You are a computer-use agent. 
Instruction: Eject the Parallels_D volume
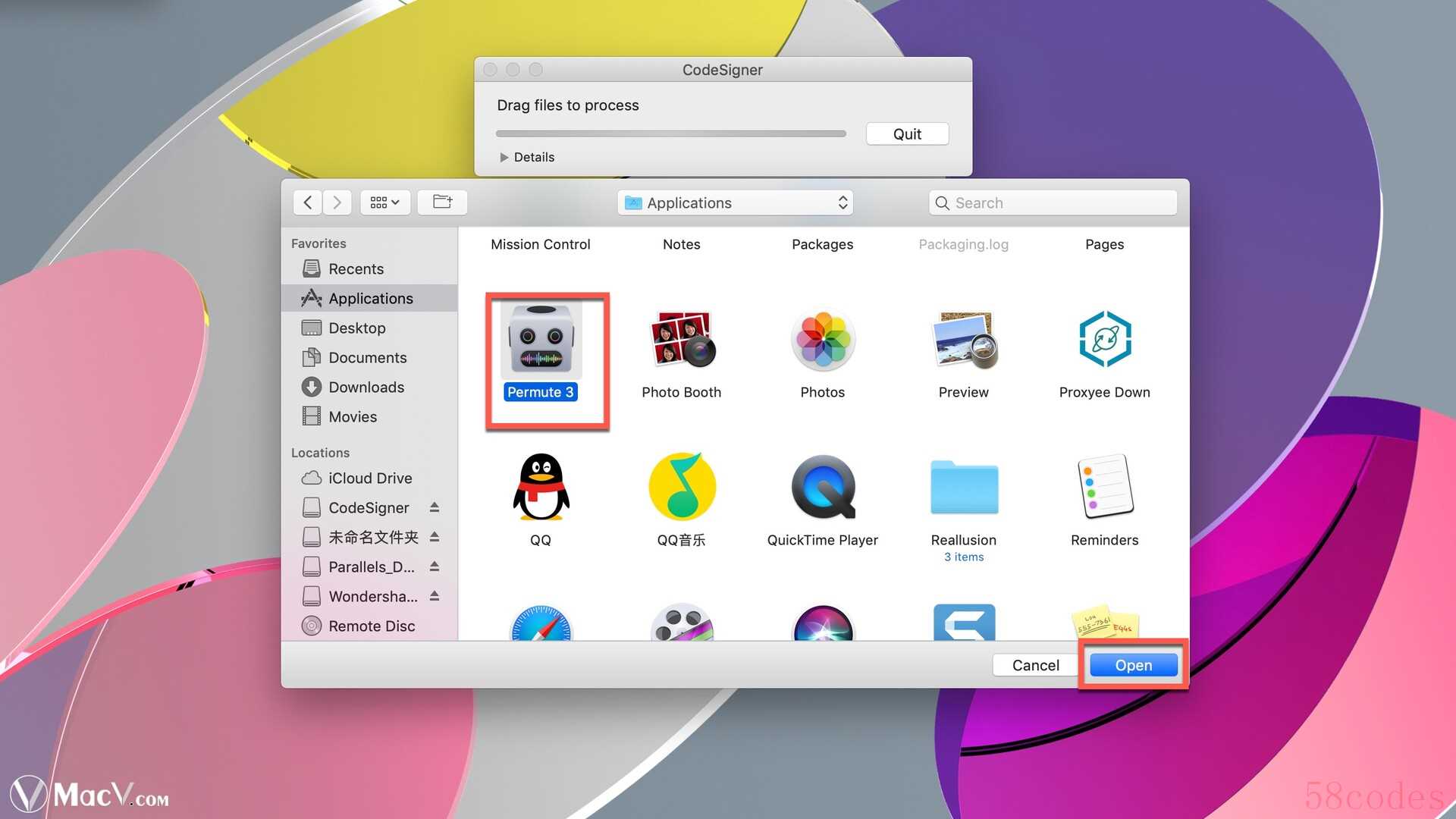point(435,566)
